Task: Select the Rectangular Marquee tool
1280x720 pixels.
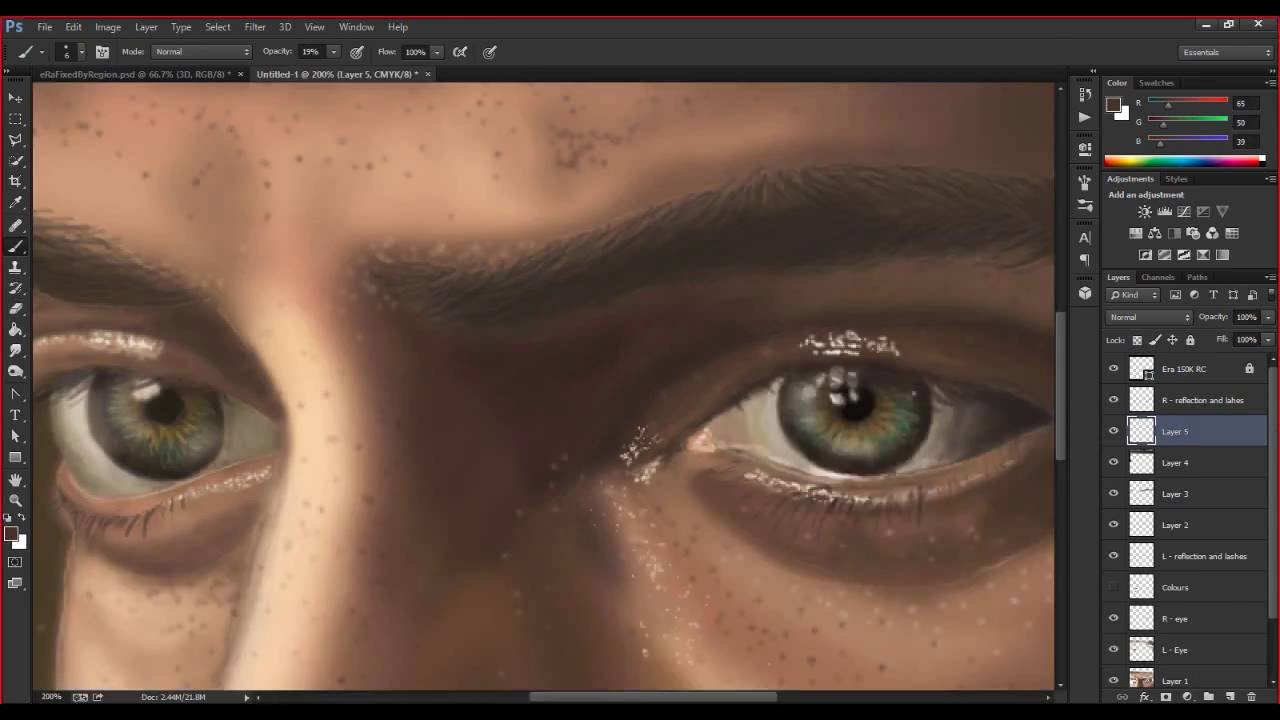Action: pos(15,119)
